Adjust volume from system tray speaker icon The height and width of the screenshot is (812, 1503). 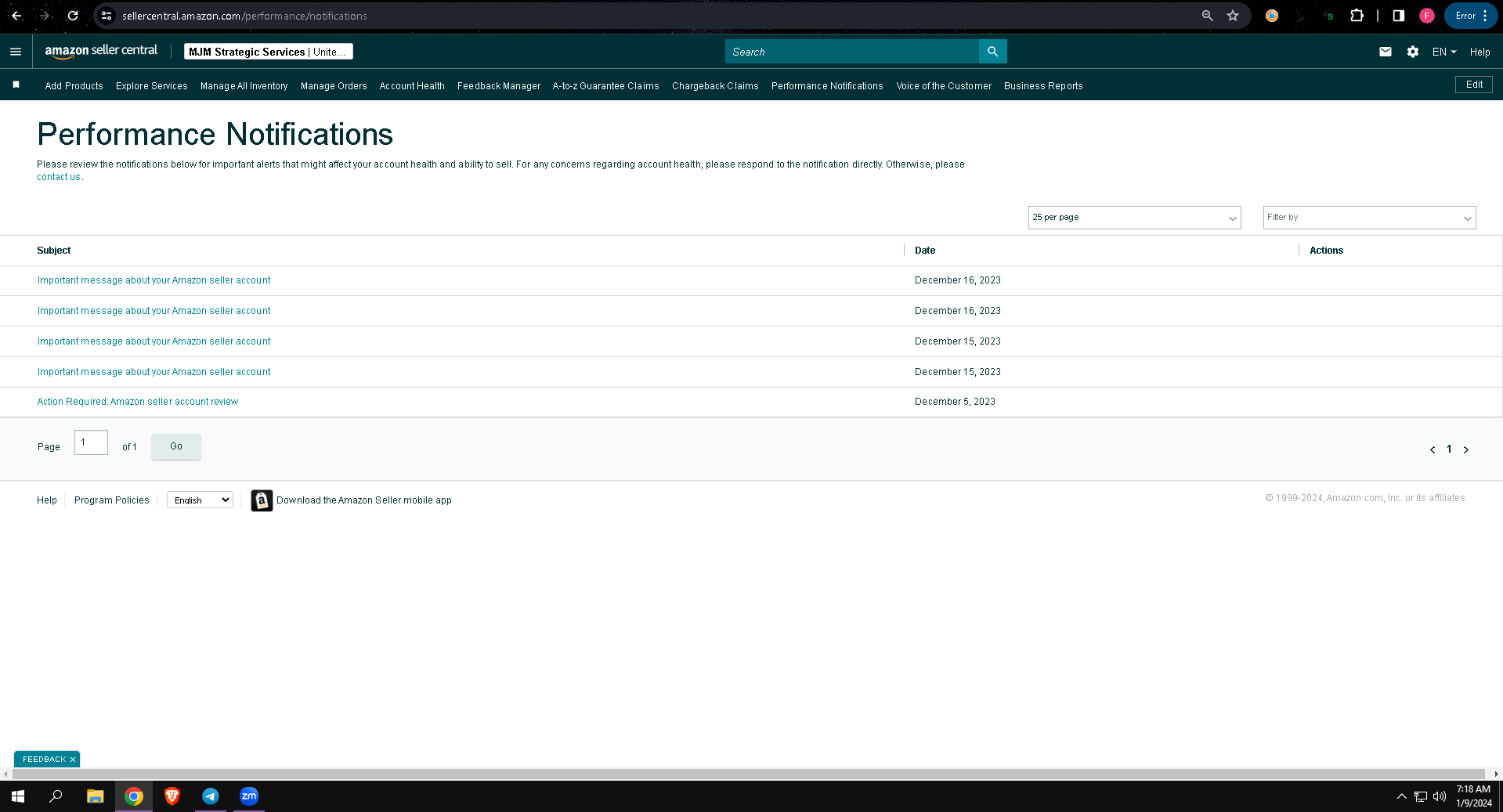(1440, 796)
